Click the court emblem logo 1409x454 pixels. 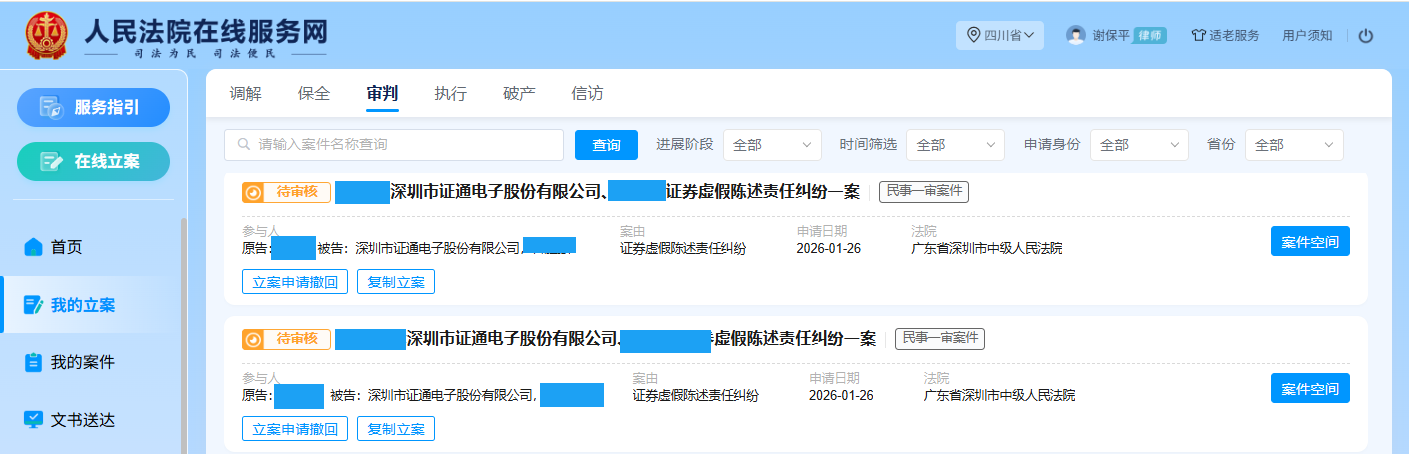45,35
